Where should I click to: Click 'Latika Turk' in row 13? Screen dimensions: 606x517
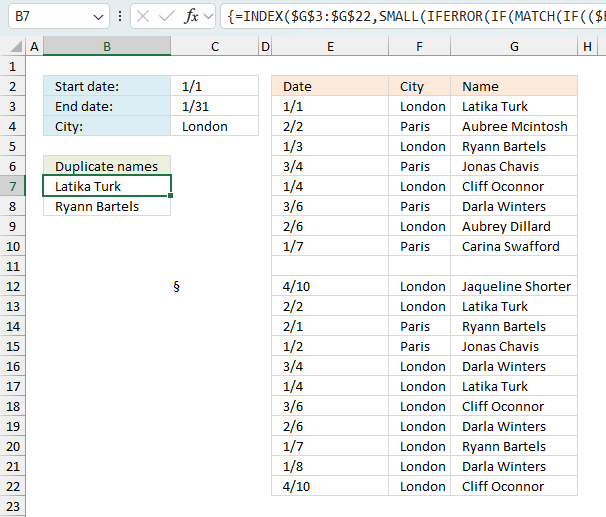click(x=514, y=306)
